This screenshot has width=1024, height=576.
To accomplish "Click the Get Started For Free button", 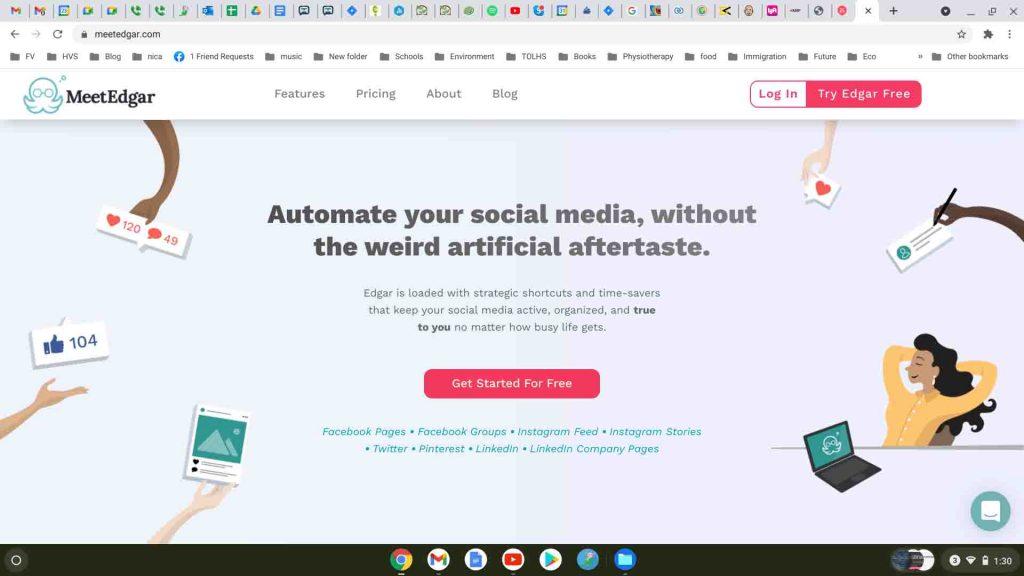I will (511, 383).
